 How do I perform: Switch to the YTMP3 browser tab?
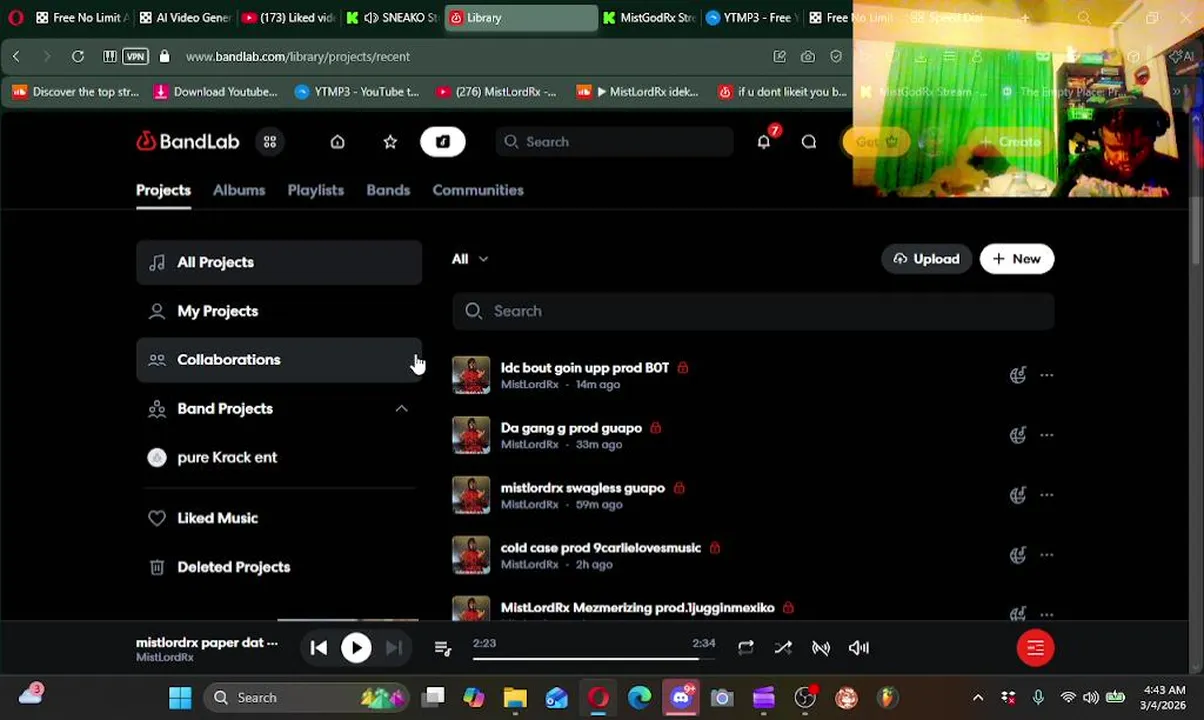[x=750, y=18]
